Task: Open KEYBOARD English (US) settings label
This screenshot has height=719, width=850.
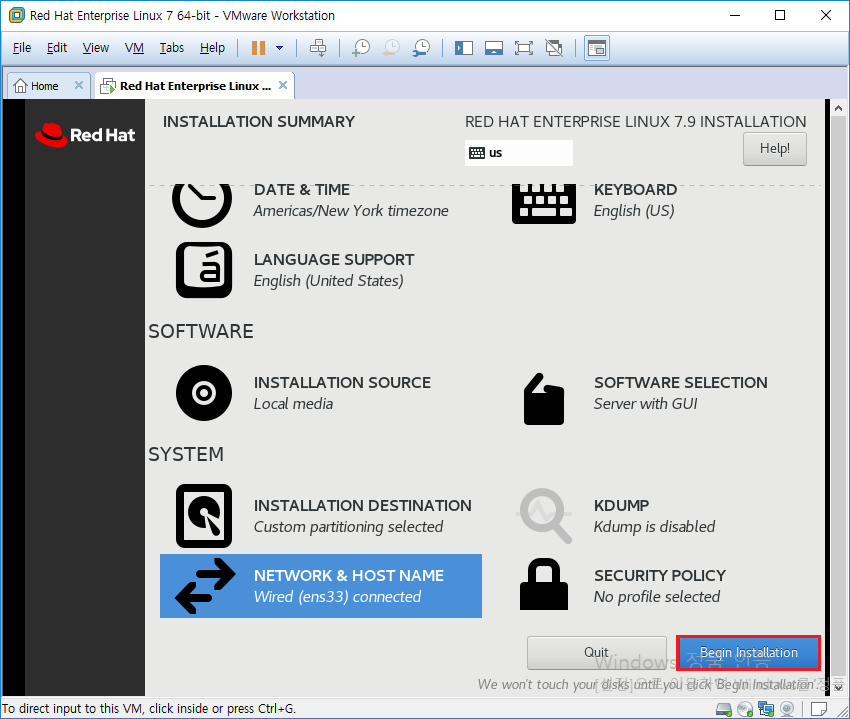Action: 635,200
